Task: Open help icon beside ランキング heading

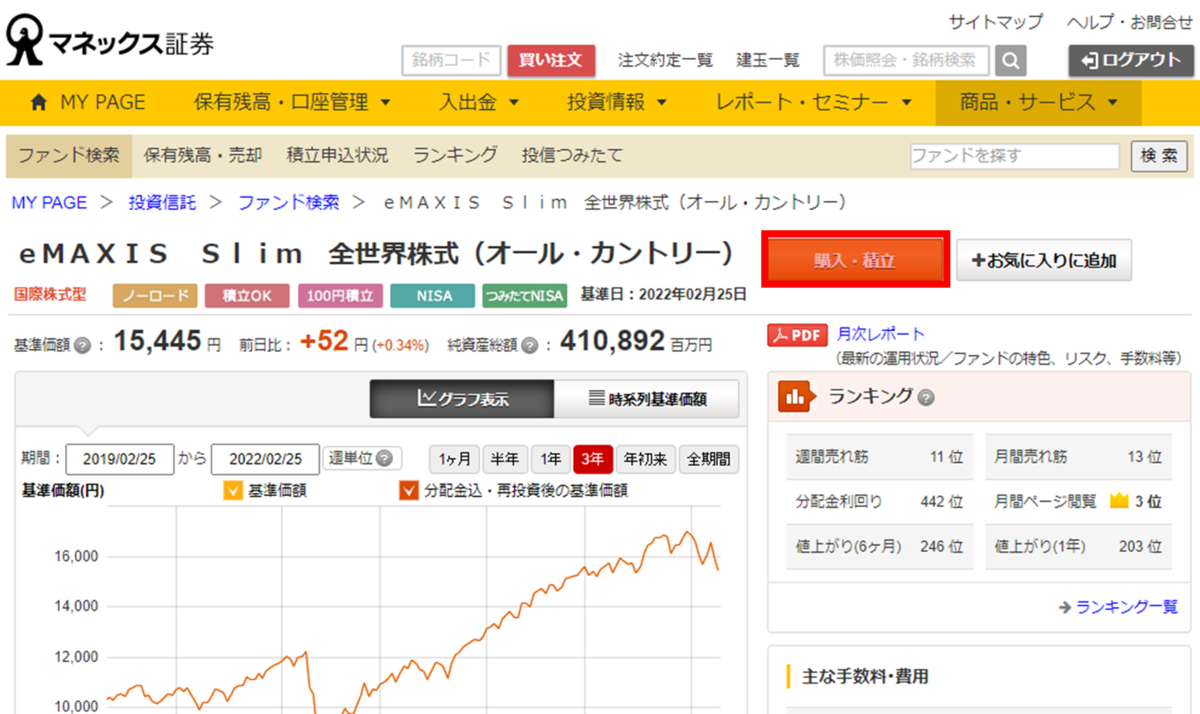Action: click(926, 397)
